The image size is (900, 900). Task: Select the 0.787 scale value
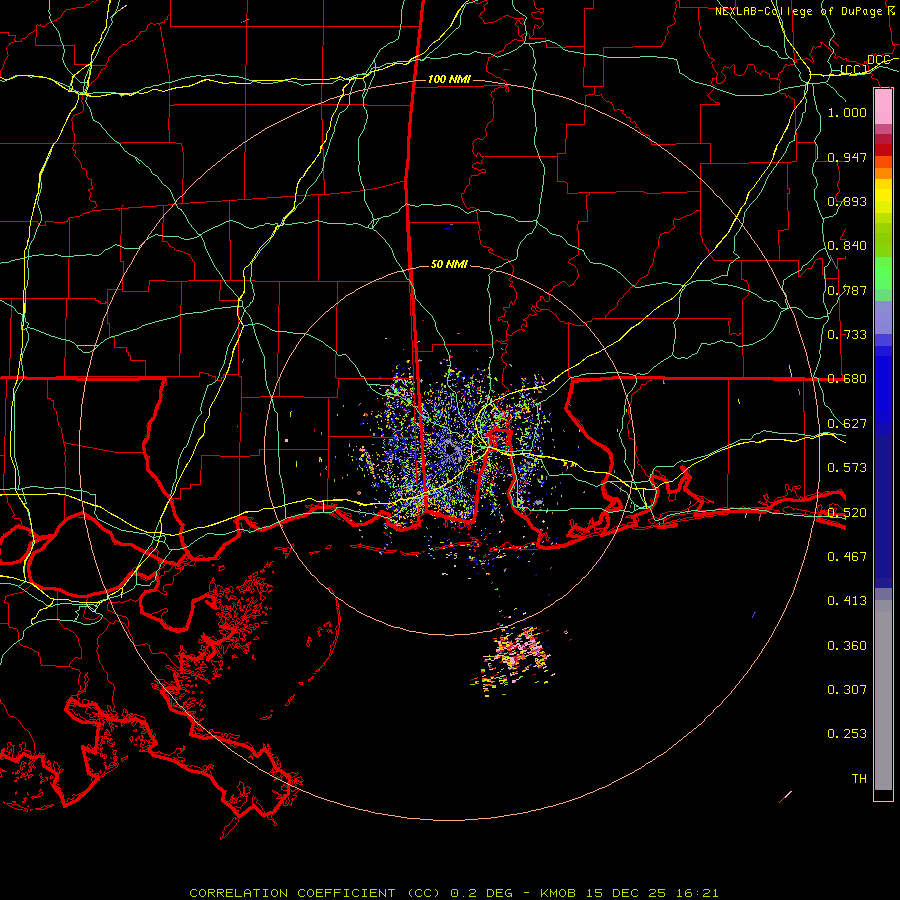(x=847, y=290)
